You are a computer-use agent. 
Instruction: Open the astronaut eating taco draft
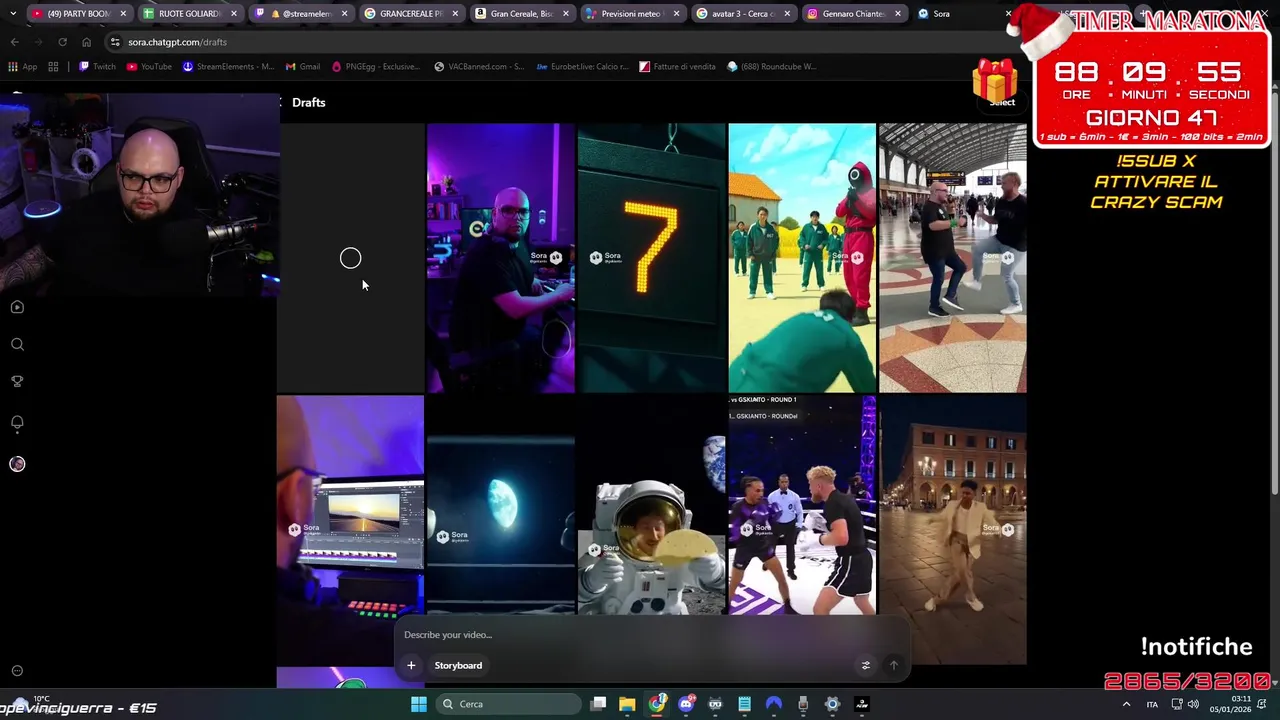(651, 505)
